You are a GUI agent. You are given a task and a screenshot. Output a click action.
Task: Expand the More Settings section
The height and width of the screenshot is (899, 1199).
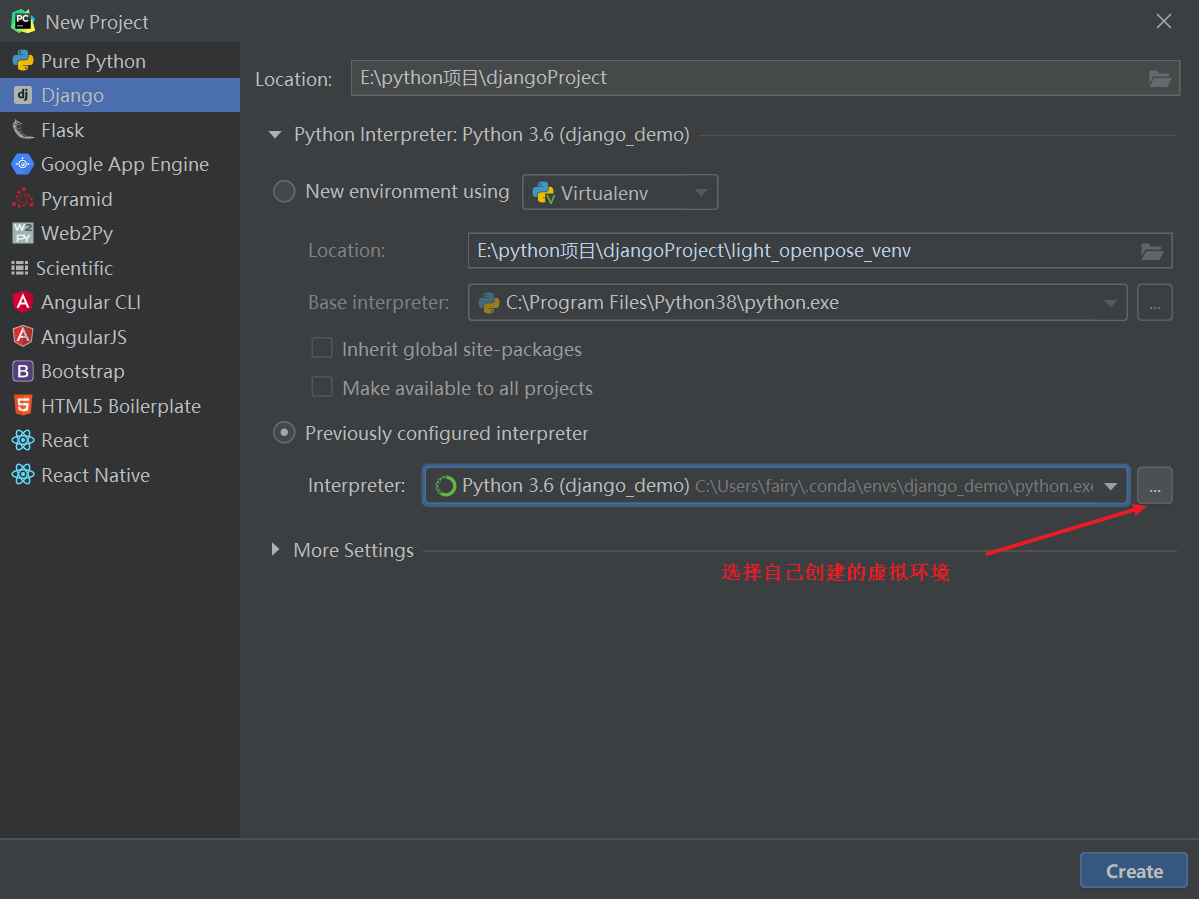click(276, 550)
